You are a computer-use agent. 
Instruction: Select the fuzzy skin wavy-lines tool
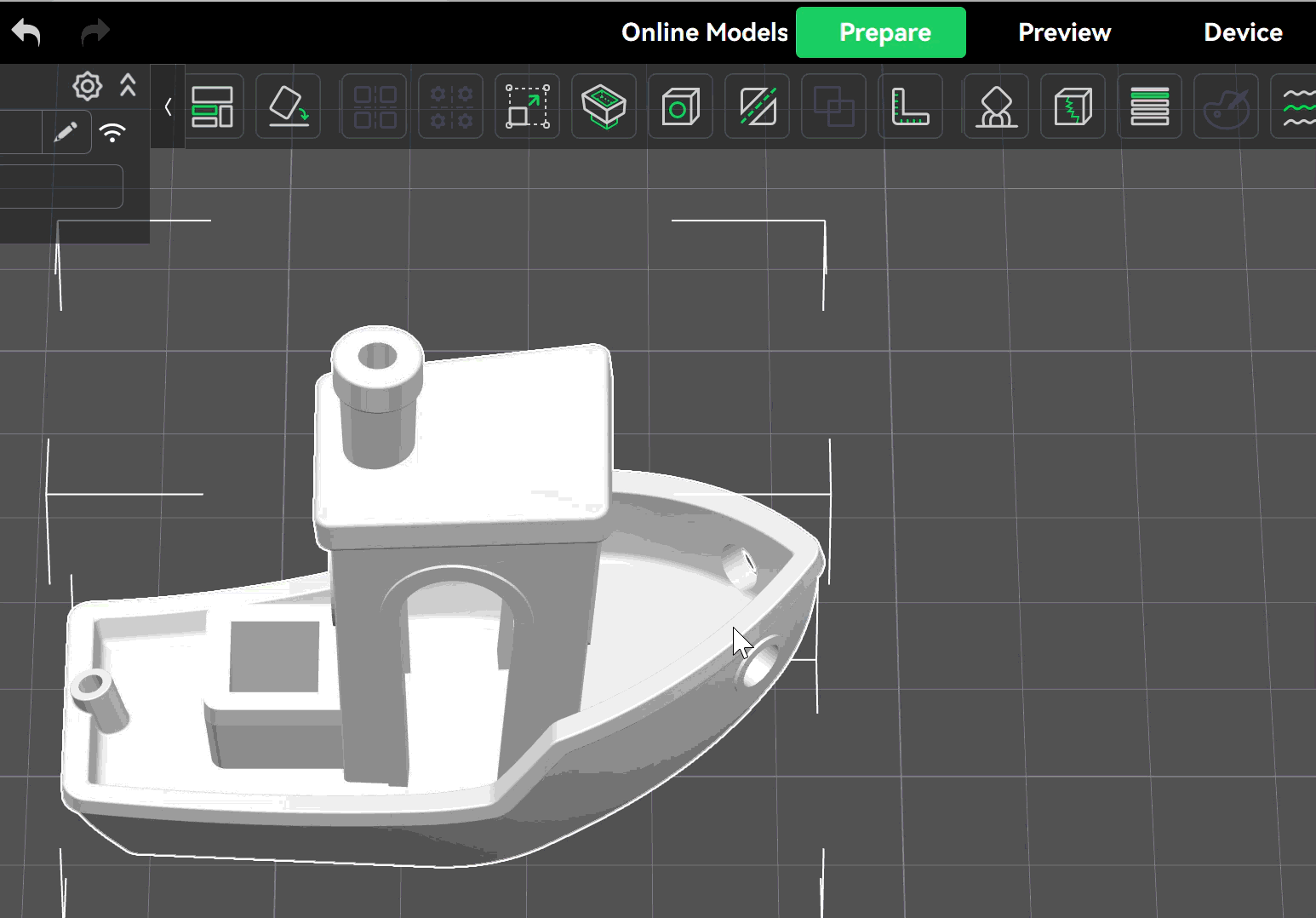pyautogui.click(x=1294, y=107)
